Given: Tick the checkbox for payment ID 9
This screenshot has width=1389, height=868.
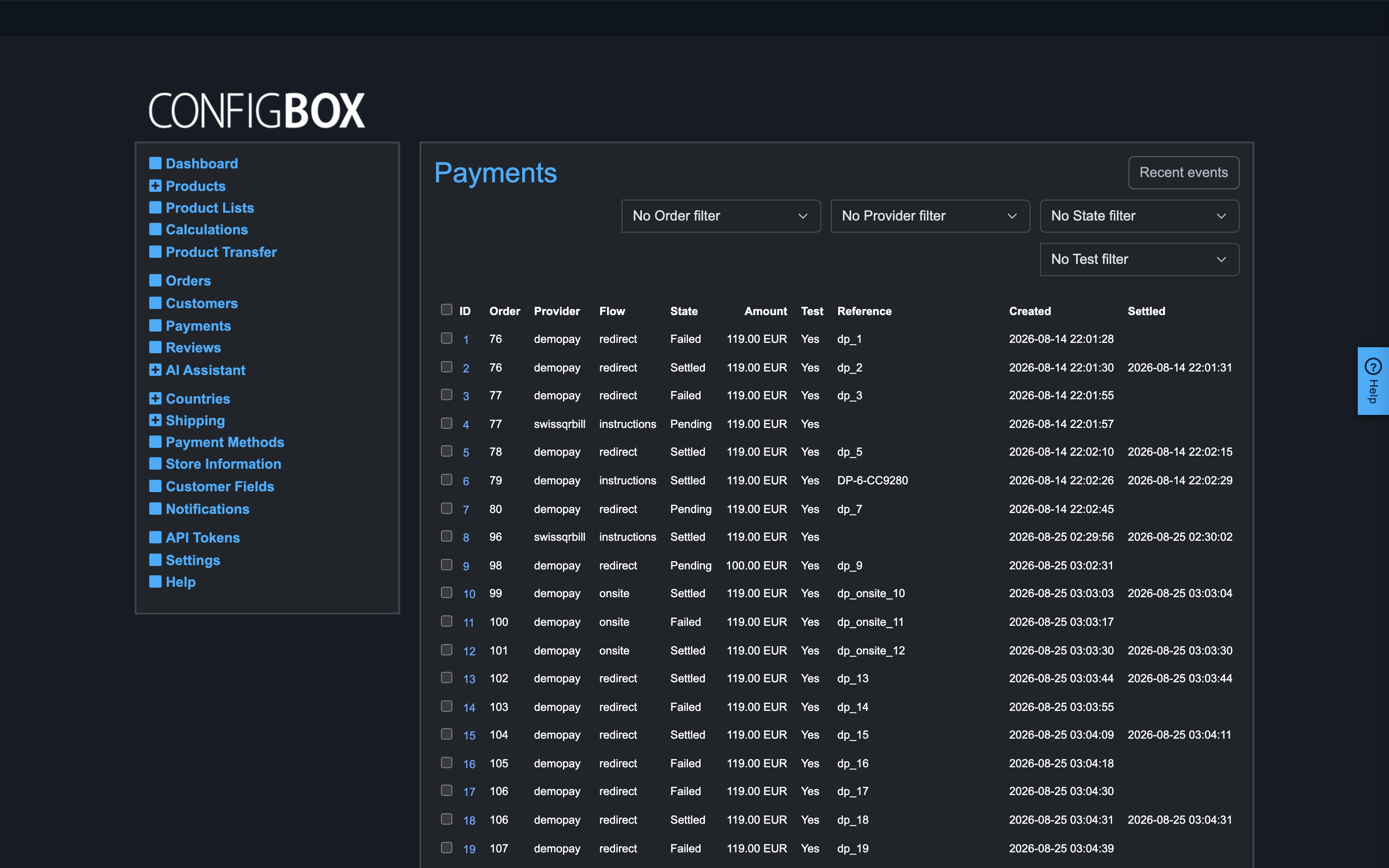Looking at the screenshot, I should click(447, 564).
